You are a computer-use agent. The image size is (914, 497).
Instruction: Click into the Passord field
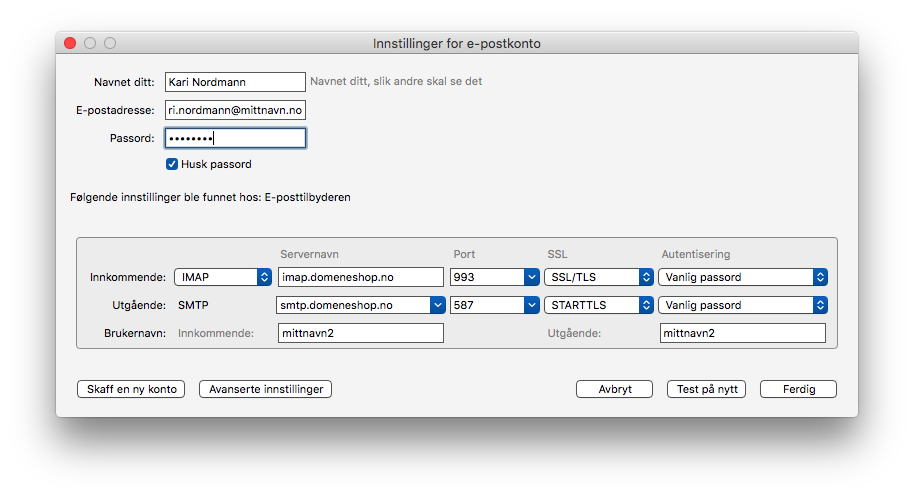(x=235, y=138)
